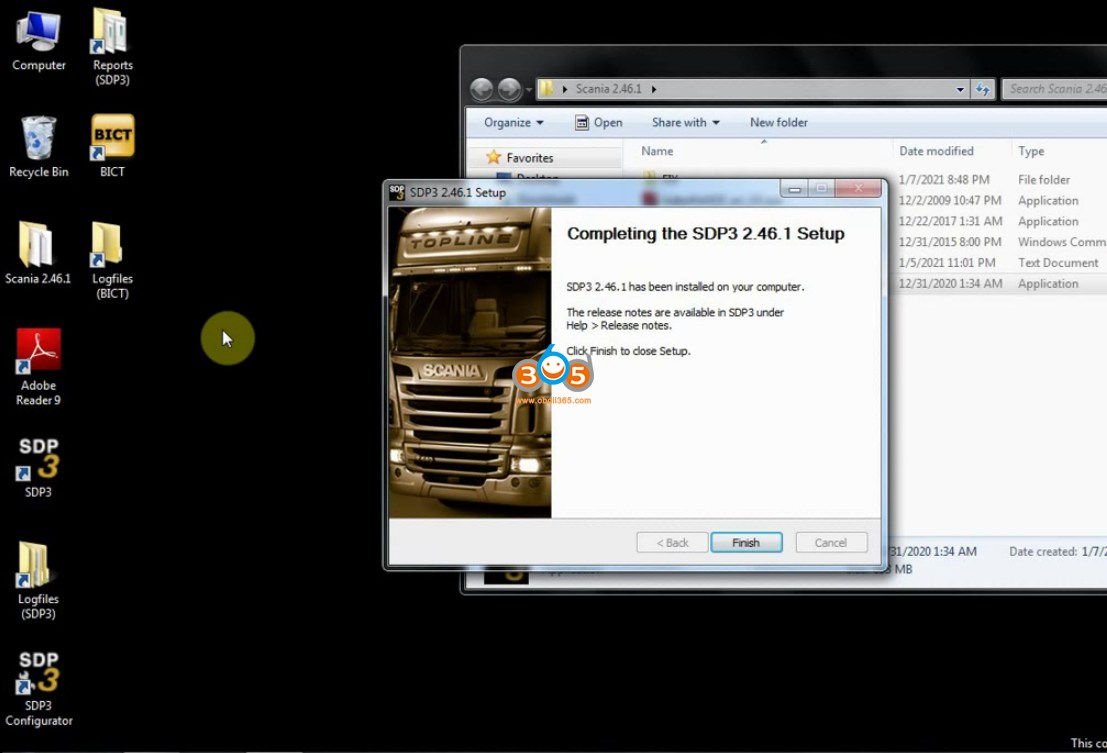Click Scania 2.46.1 in the address bar
1107x753 pixels.
pos(609,89)
